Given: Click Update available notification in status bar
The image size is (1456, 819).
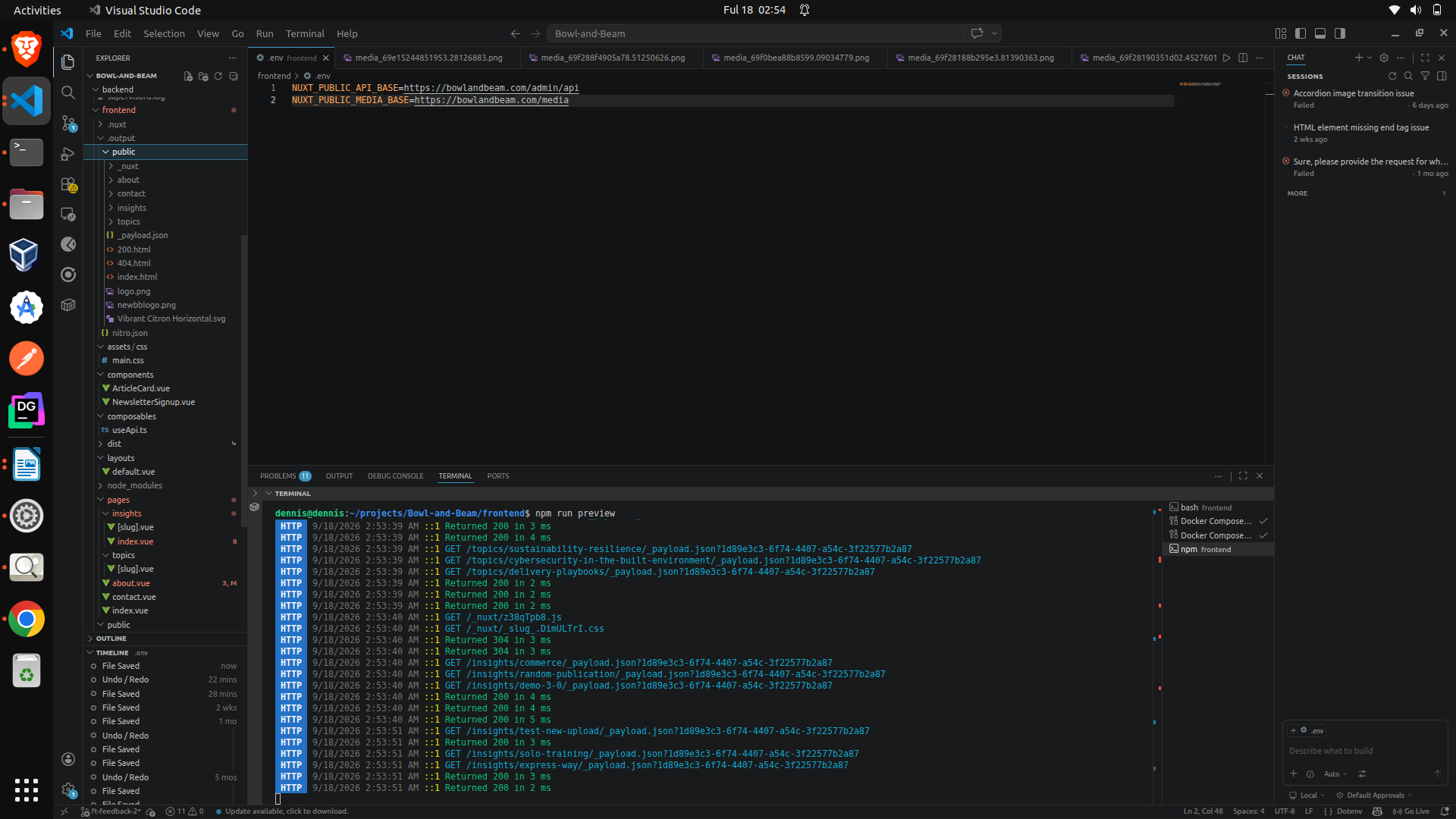Looking at the screenshot, I should pos(282,811).
